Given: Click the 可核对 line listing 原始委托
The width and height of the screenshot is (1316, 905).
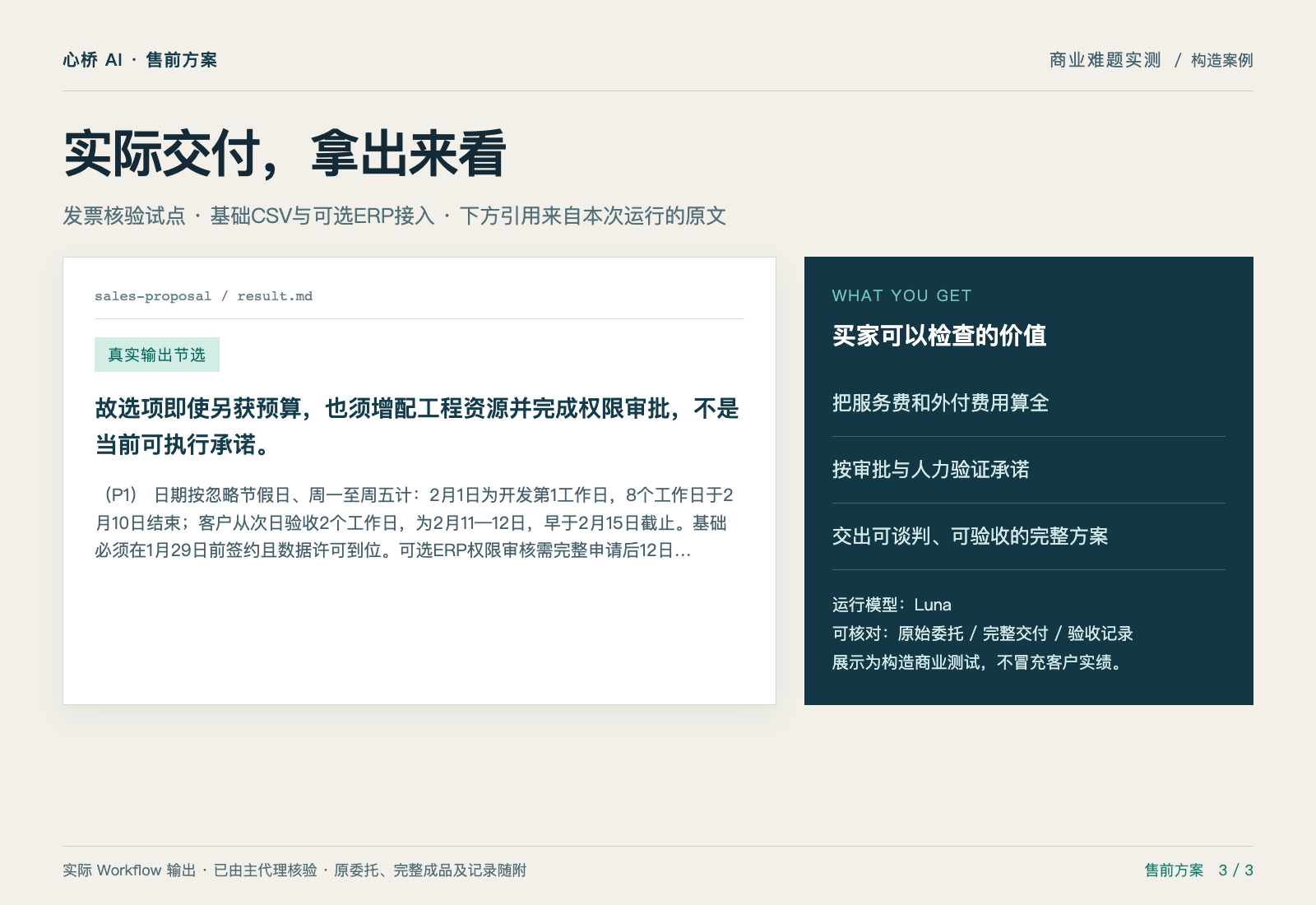Looking at the screenshot, I should click(x=983, y=633).
